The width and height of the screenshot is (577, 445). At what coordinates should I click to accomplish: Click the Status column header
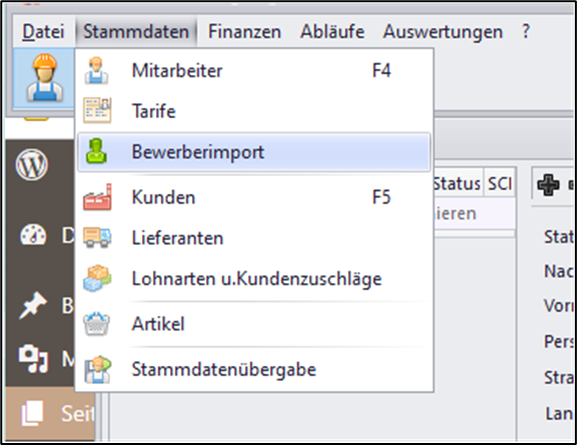457,183
